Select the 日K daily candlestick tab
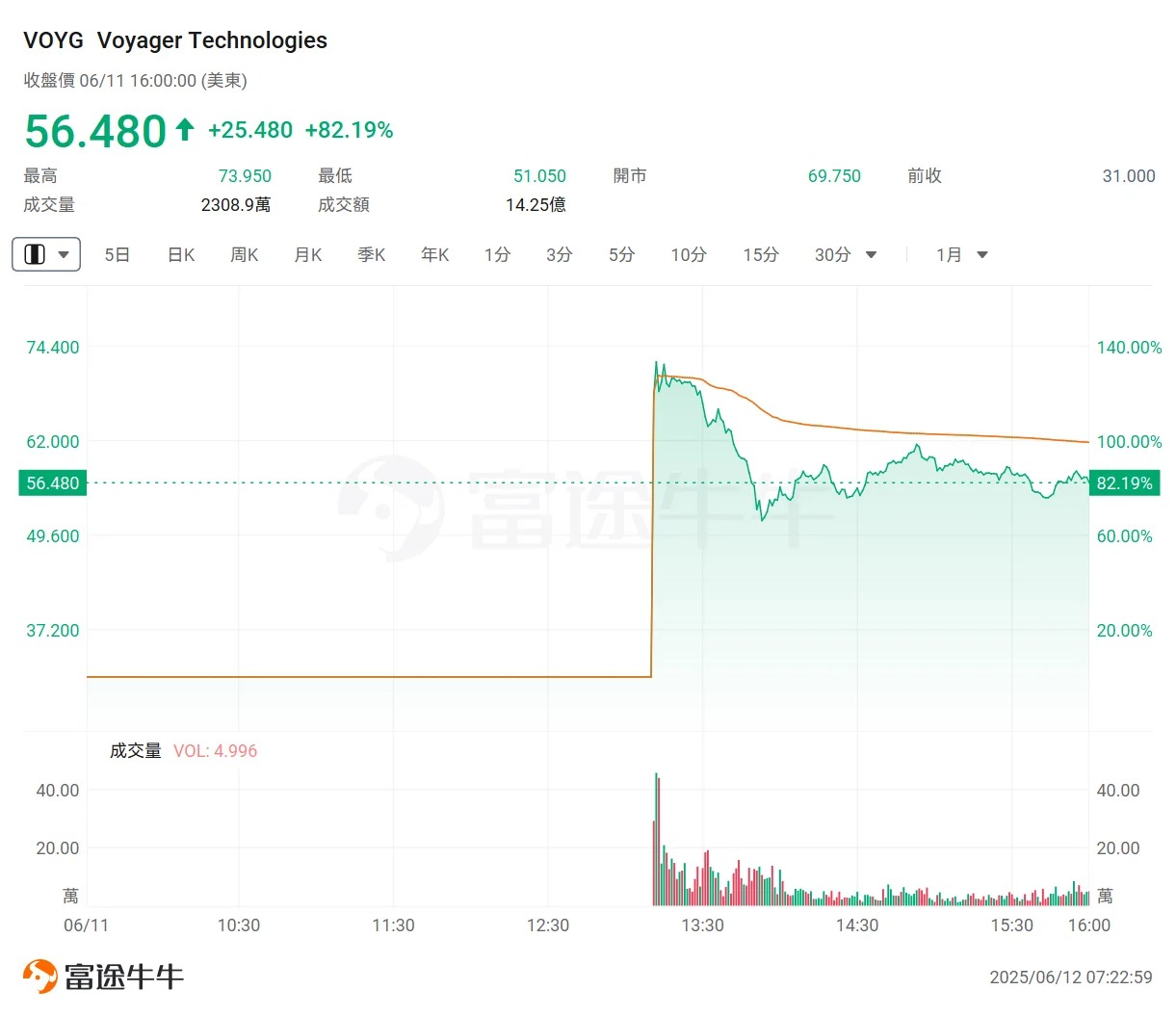 (x=181, y=255)
